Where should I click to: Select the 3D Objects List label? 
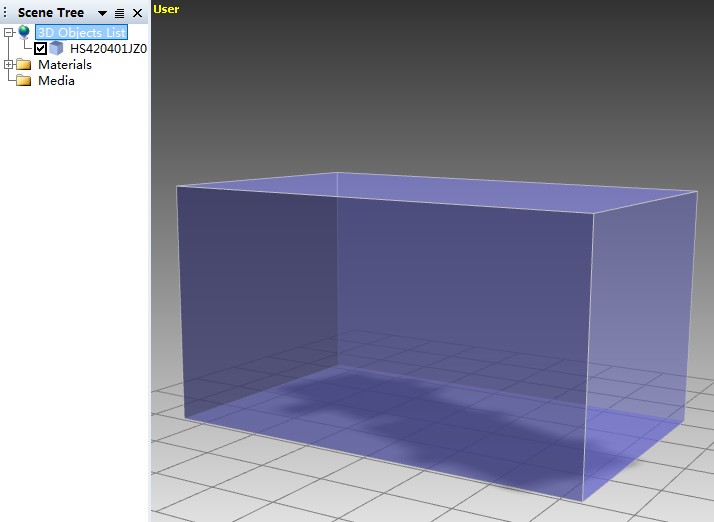82,32
